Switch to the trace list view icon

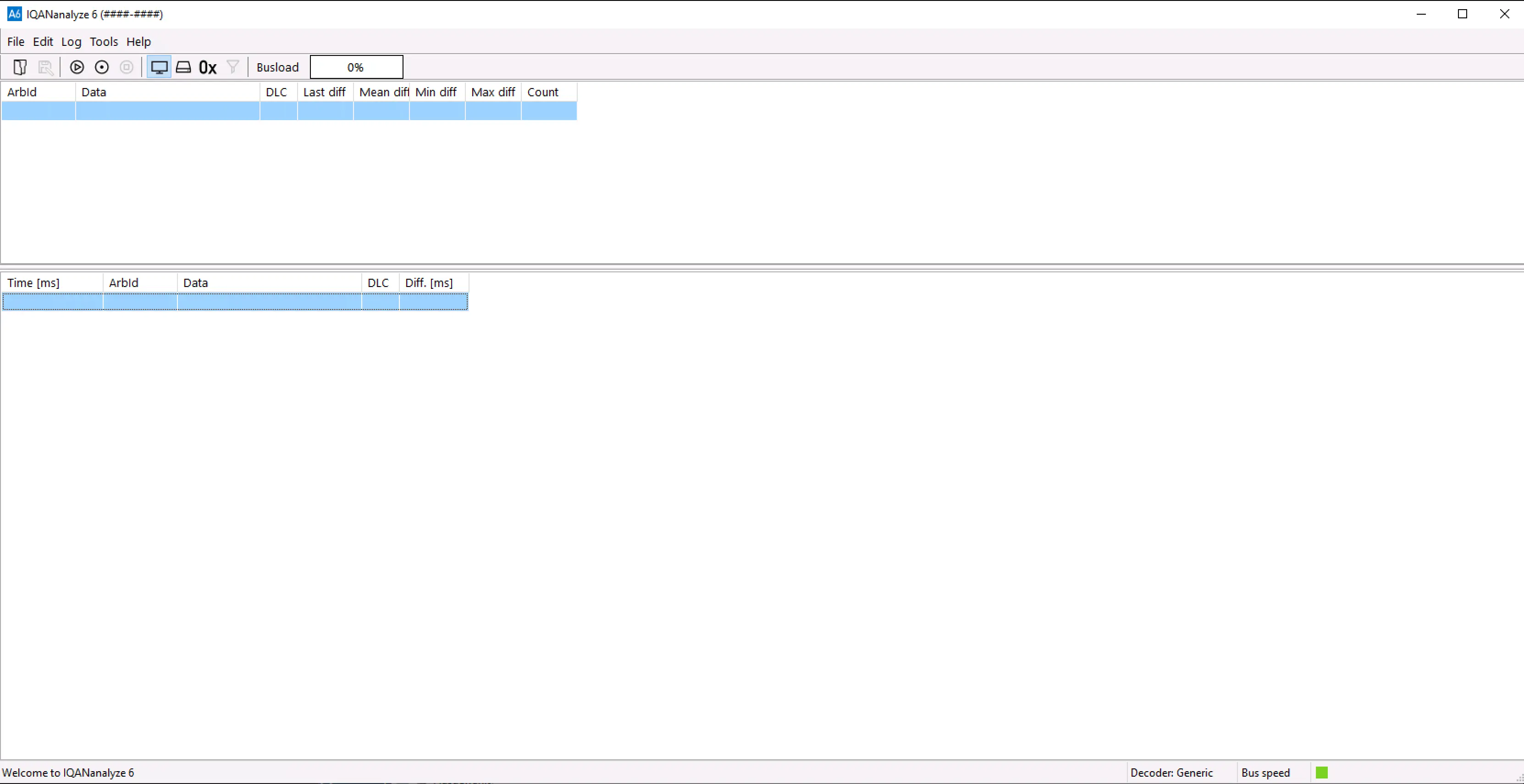point(183,67)
